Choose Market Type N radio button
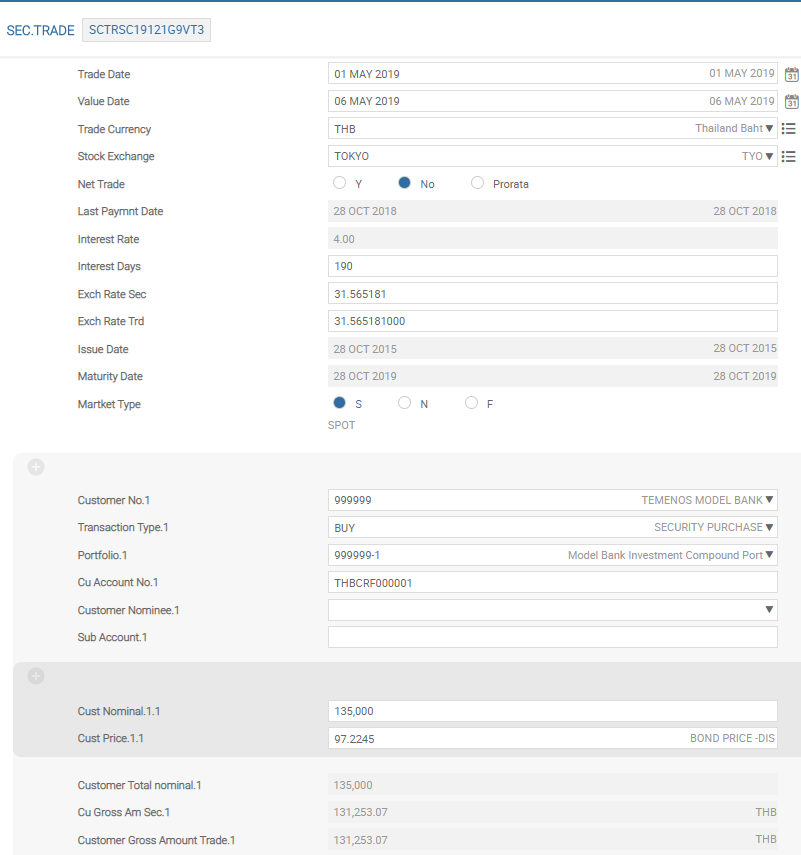Image resolution: width=801 pixels, height=855 pixels. 405,403
